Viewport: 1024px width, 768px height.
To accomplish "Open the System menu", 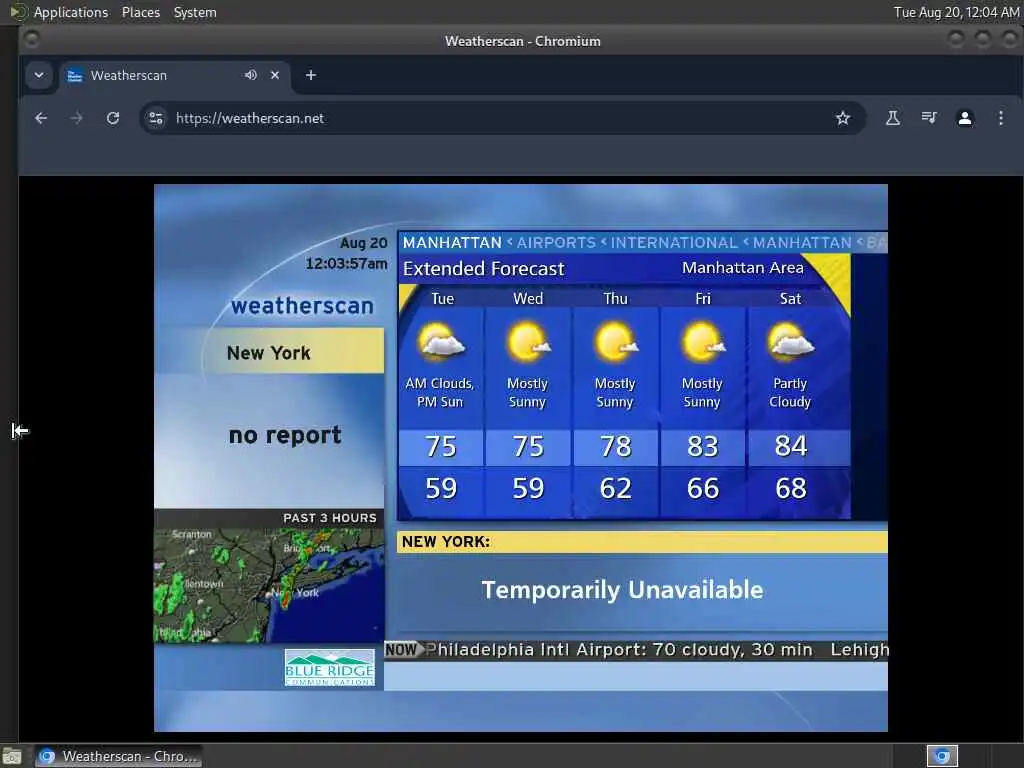I will coord(195,12).
